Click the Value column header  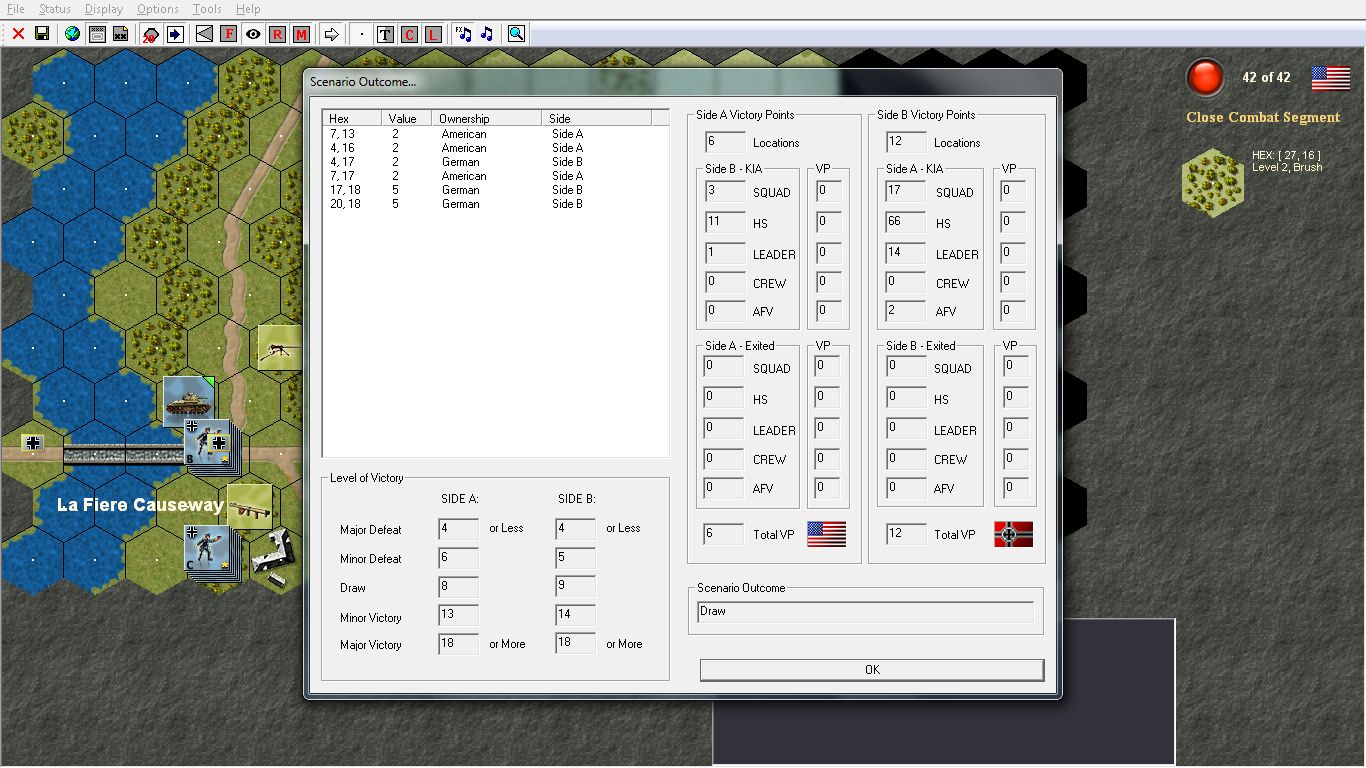tap(407, 118)
